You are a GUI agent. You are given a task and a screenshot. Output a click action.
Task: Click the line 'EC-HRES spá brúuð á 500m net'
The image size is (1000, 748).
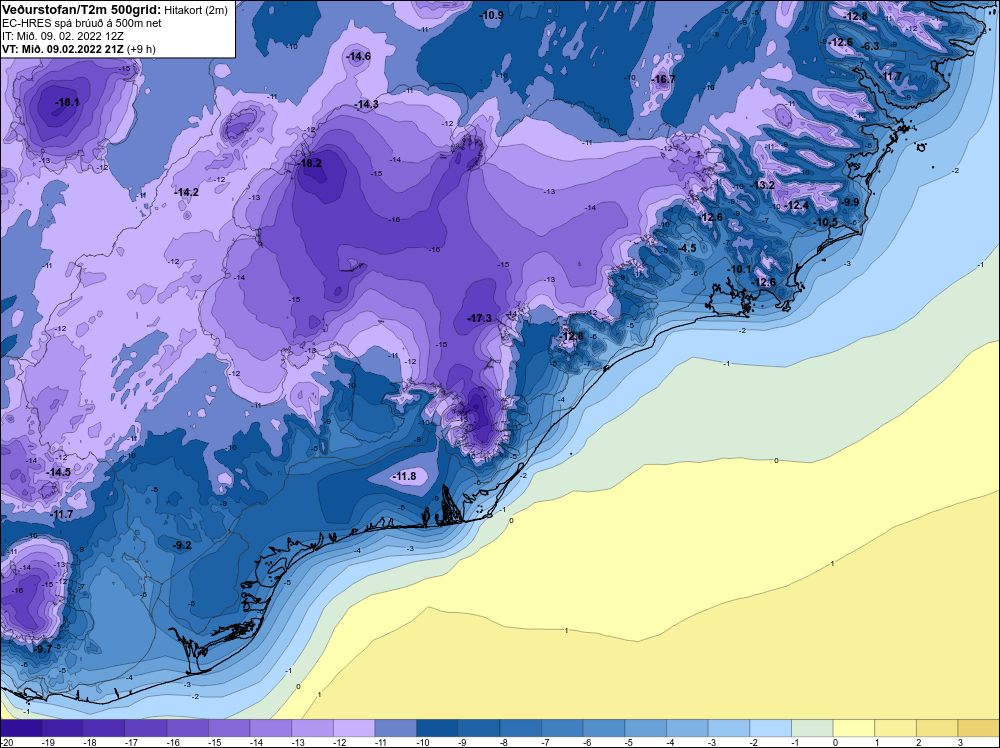click(82, 23)
